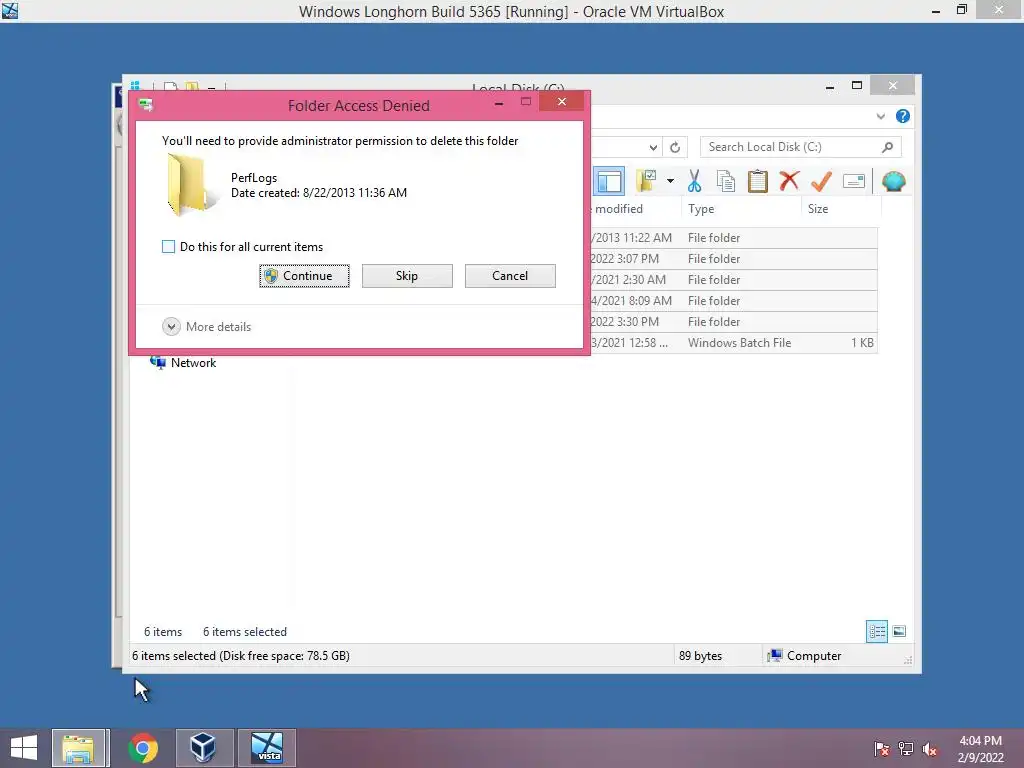Click Computer zone in status bar

pos(805,656)
